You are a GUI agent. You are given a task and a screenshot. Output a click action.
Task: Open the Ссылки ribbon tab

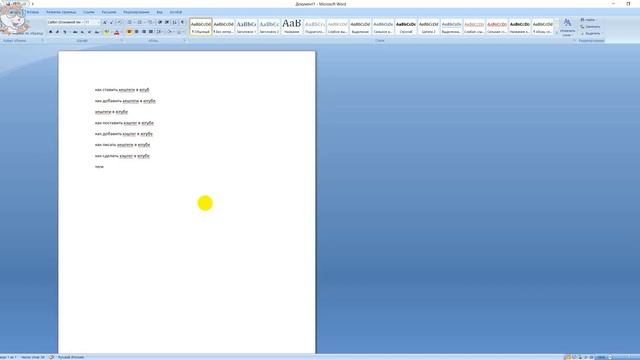[89, 12]
